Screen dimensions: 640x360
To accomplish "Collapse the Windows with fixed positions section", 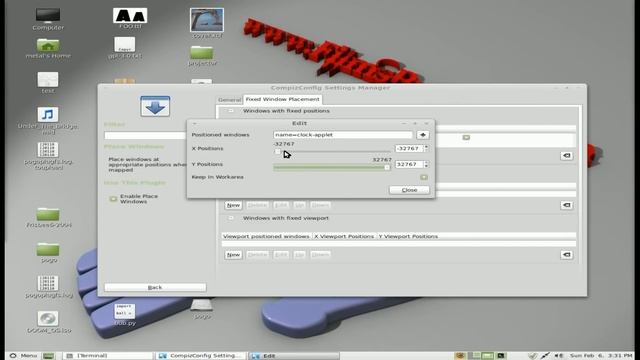I will coord(231,111).
